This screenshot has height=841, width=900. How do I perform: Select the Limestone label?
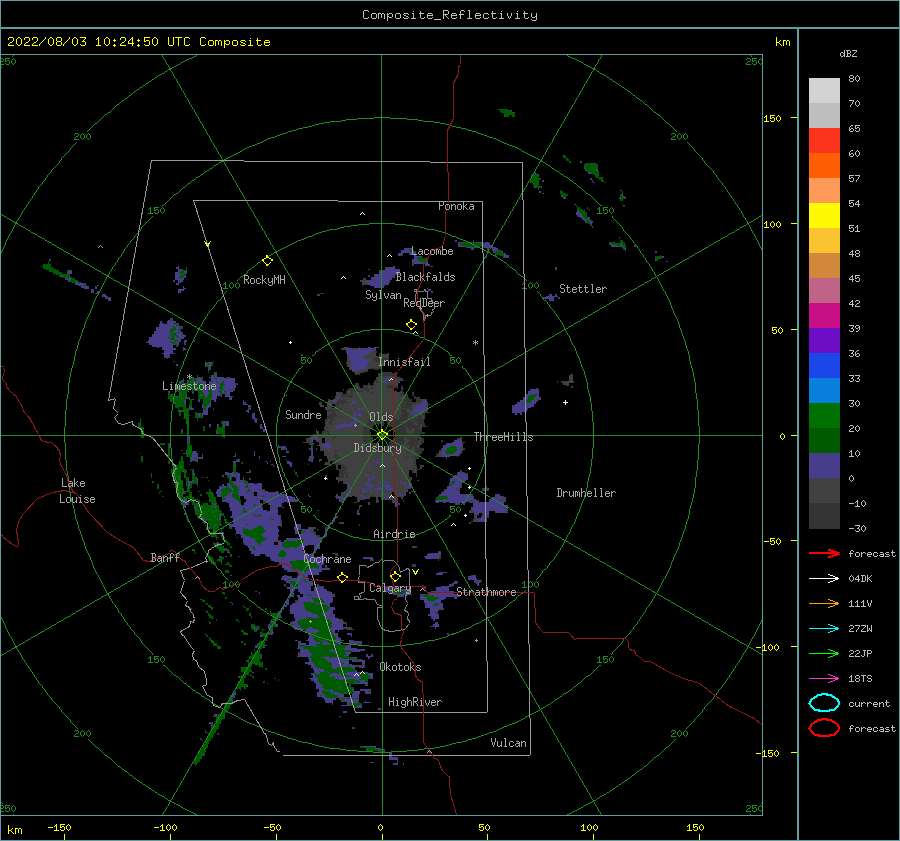[x=189, y=386]
